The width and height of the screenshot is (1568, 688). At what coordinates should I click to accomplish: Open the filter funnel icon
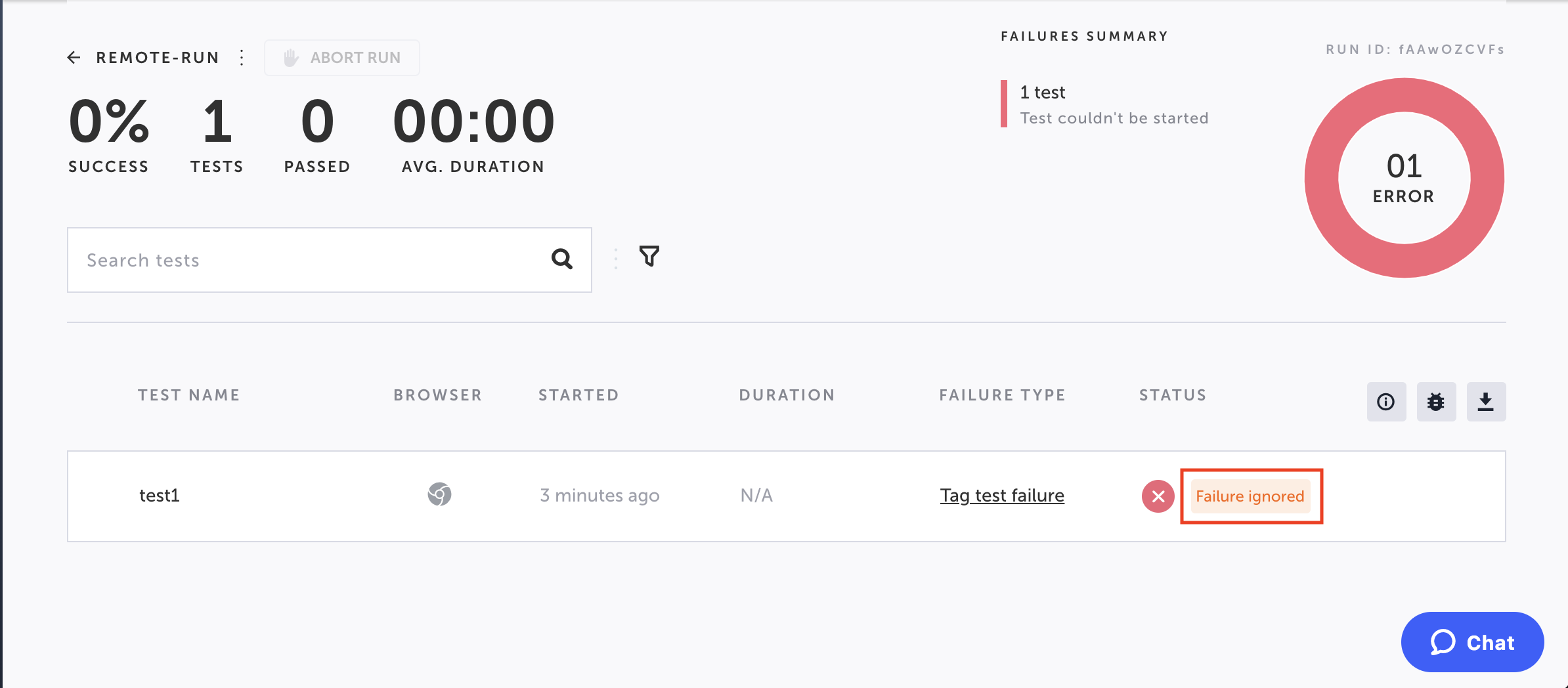click(649, 256)
